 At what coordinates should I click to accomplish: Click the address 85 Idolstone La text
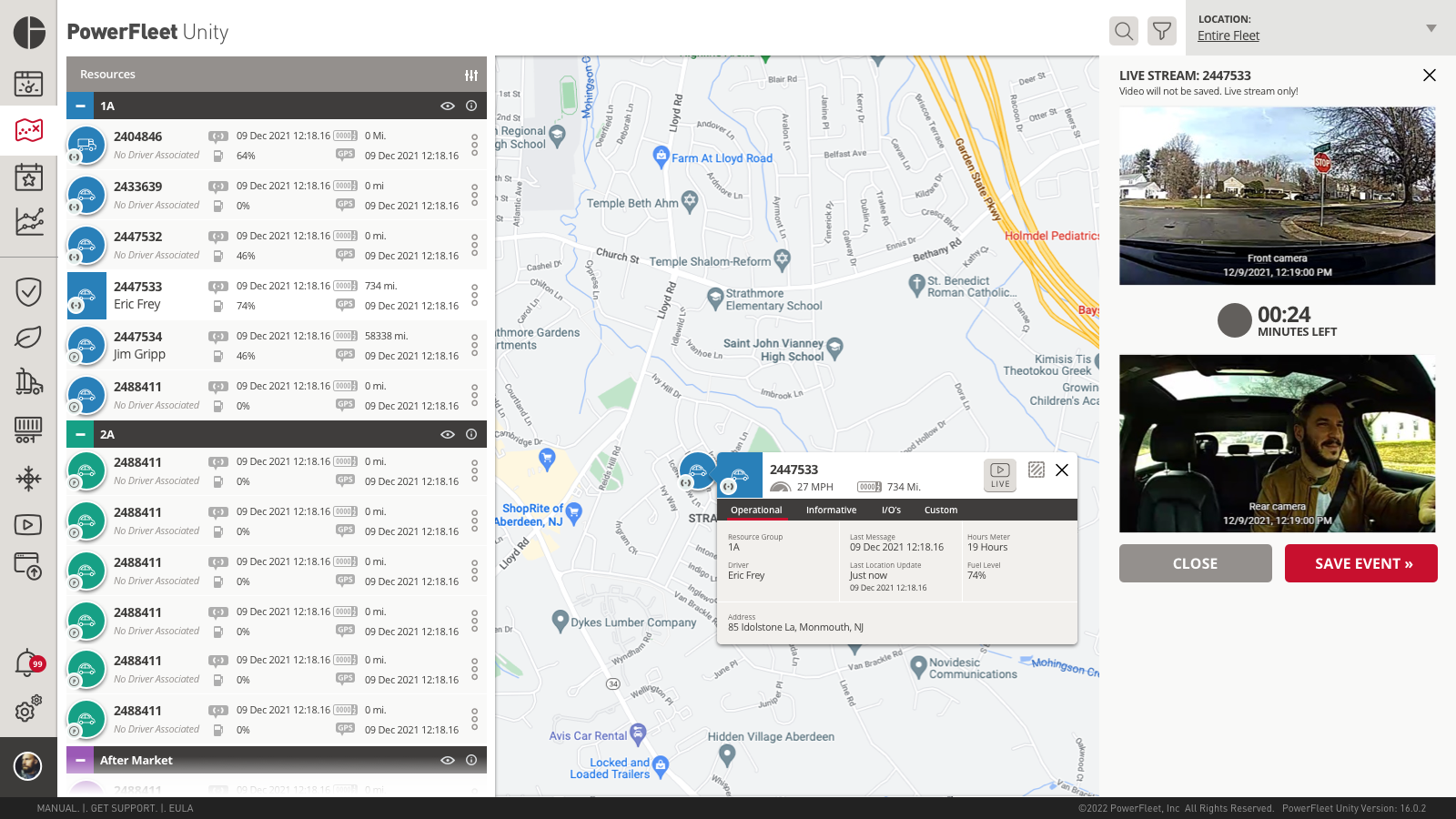795,627
